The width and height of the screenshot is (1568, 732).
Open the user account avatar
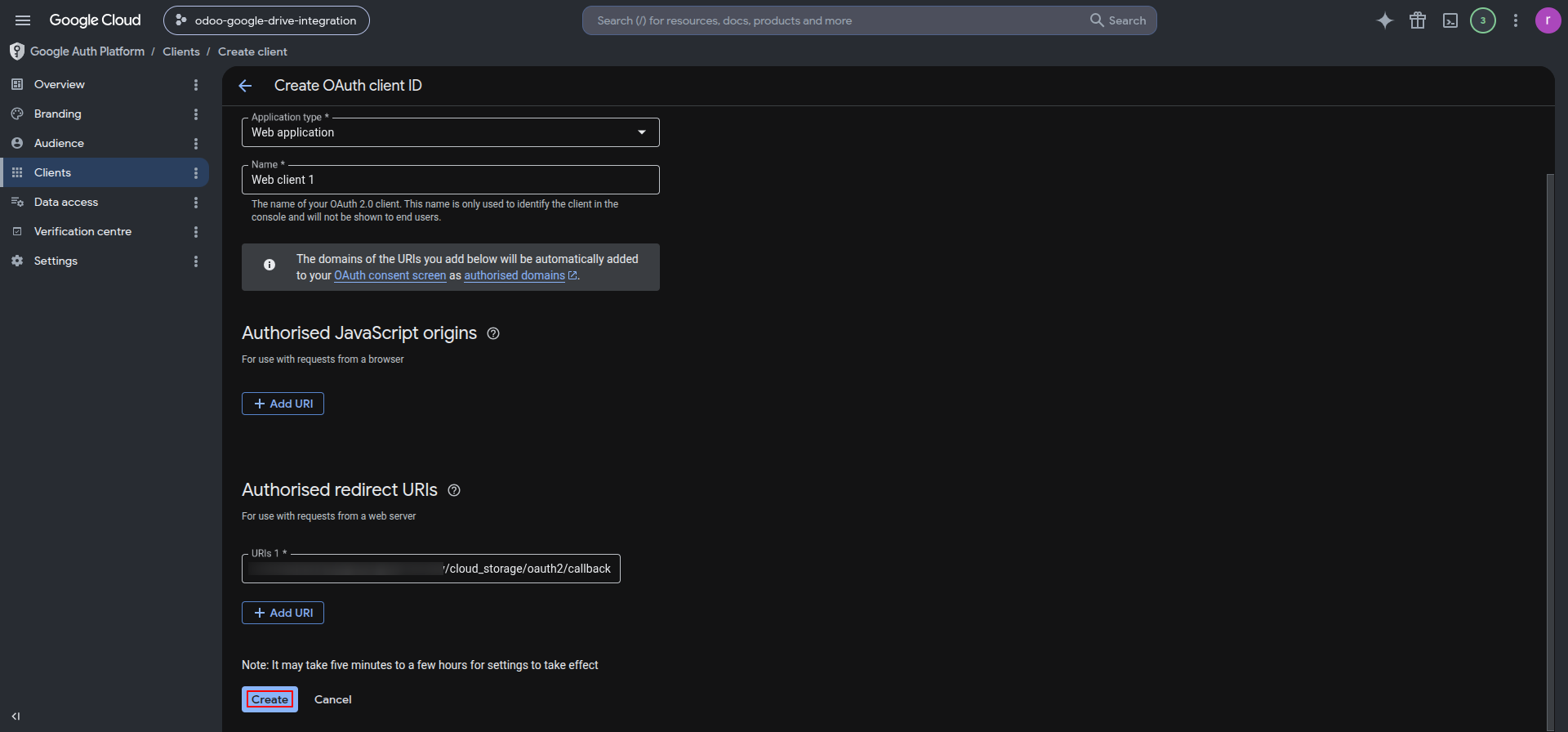pos(1548,20)
